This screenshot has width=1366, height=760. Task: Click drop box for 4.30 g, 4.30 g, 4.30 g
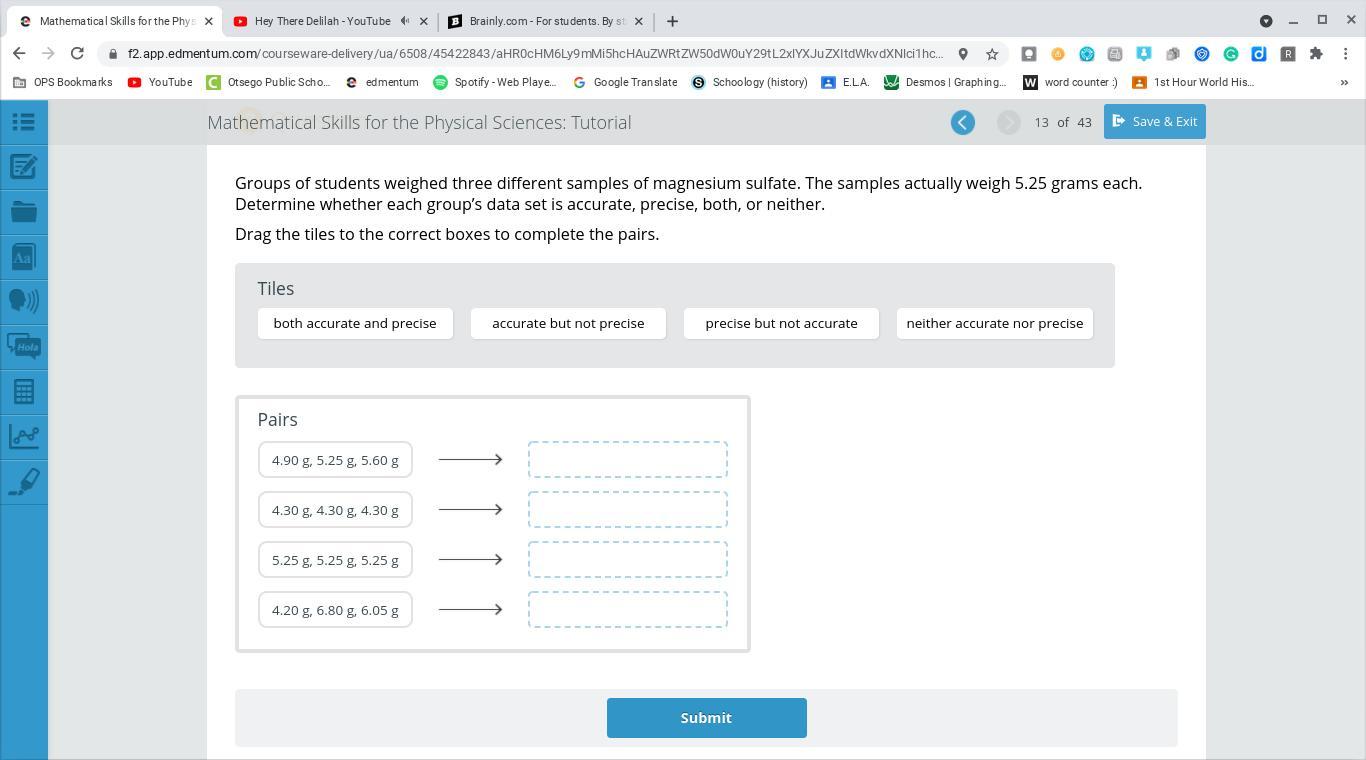click(x=628, y=510)
